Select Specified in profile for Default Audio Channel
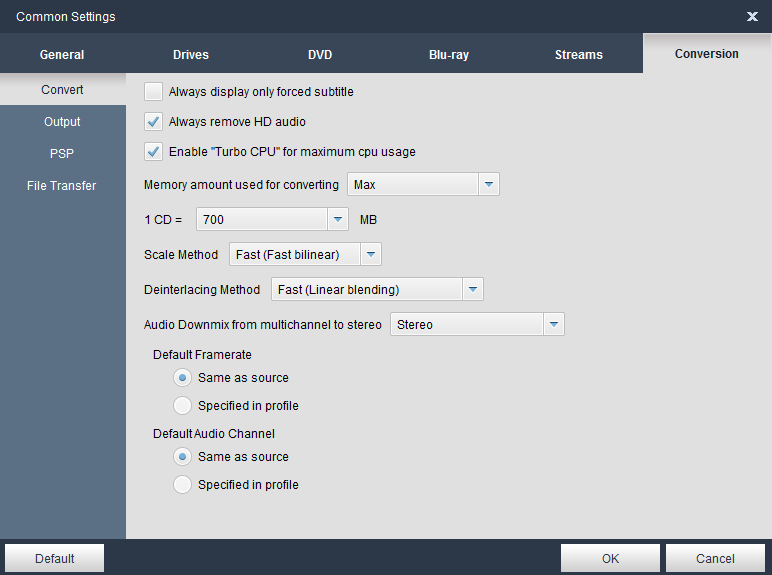The width and height of the screenshot is (772, 575). tap(183, 485)
